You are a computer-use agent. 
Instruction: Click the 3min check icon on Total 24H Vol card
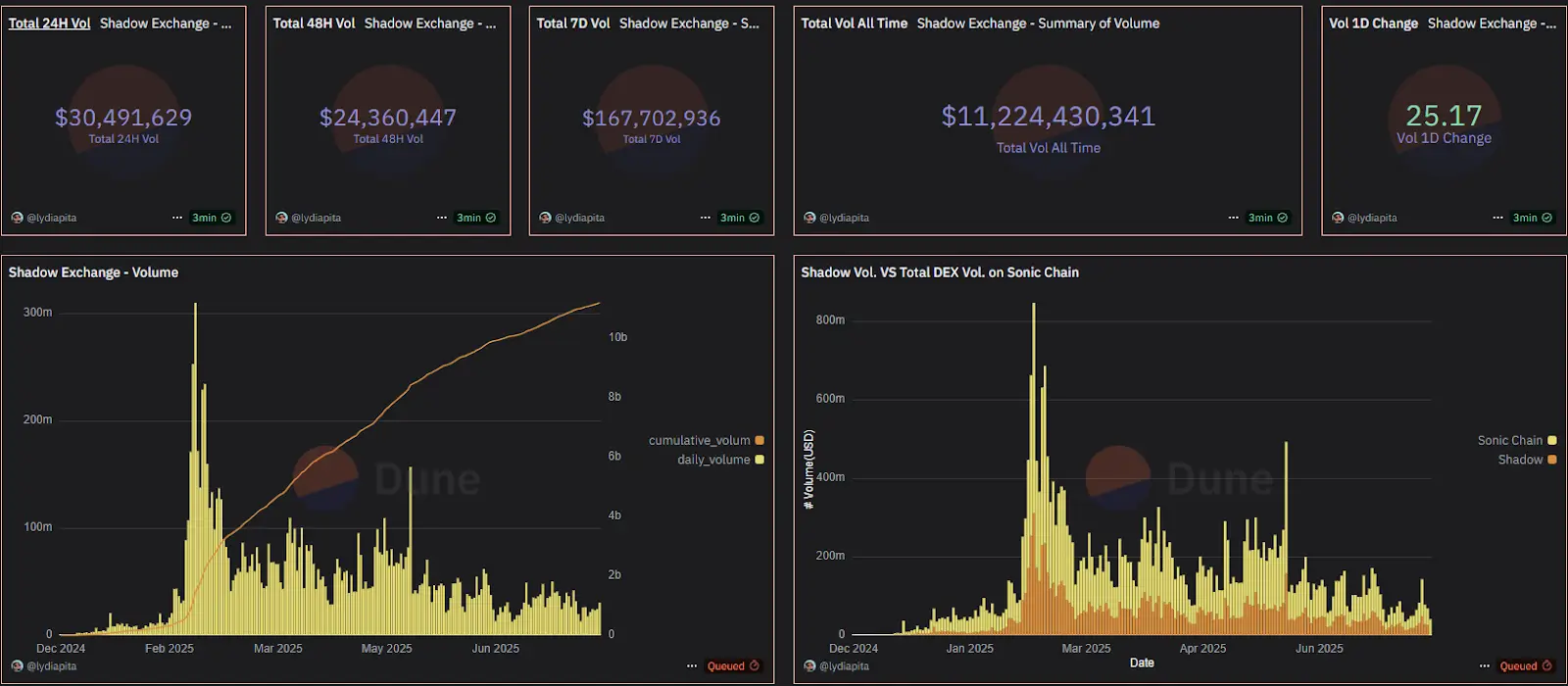pos(226,218)
